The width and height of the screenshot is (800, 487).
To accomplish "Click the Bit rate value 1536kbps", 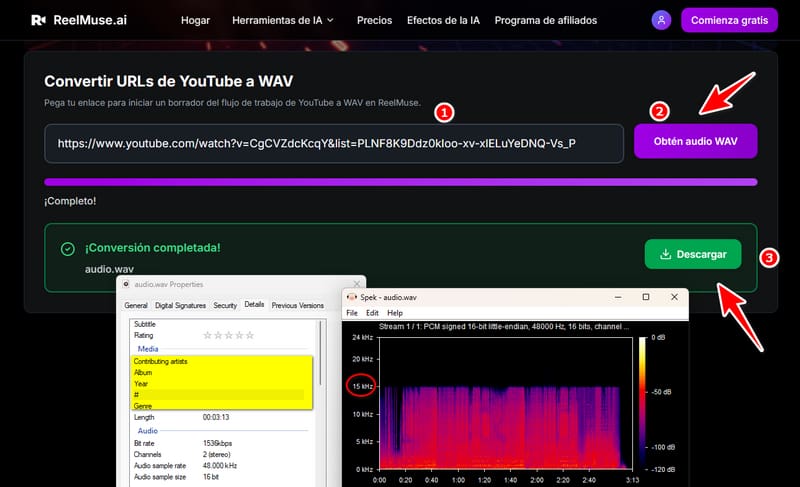I will click(217, 443).
